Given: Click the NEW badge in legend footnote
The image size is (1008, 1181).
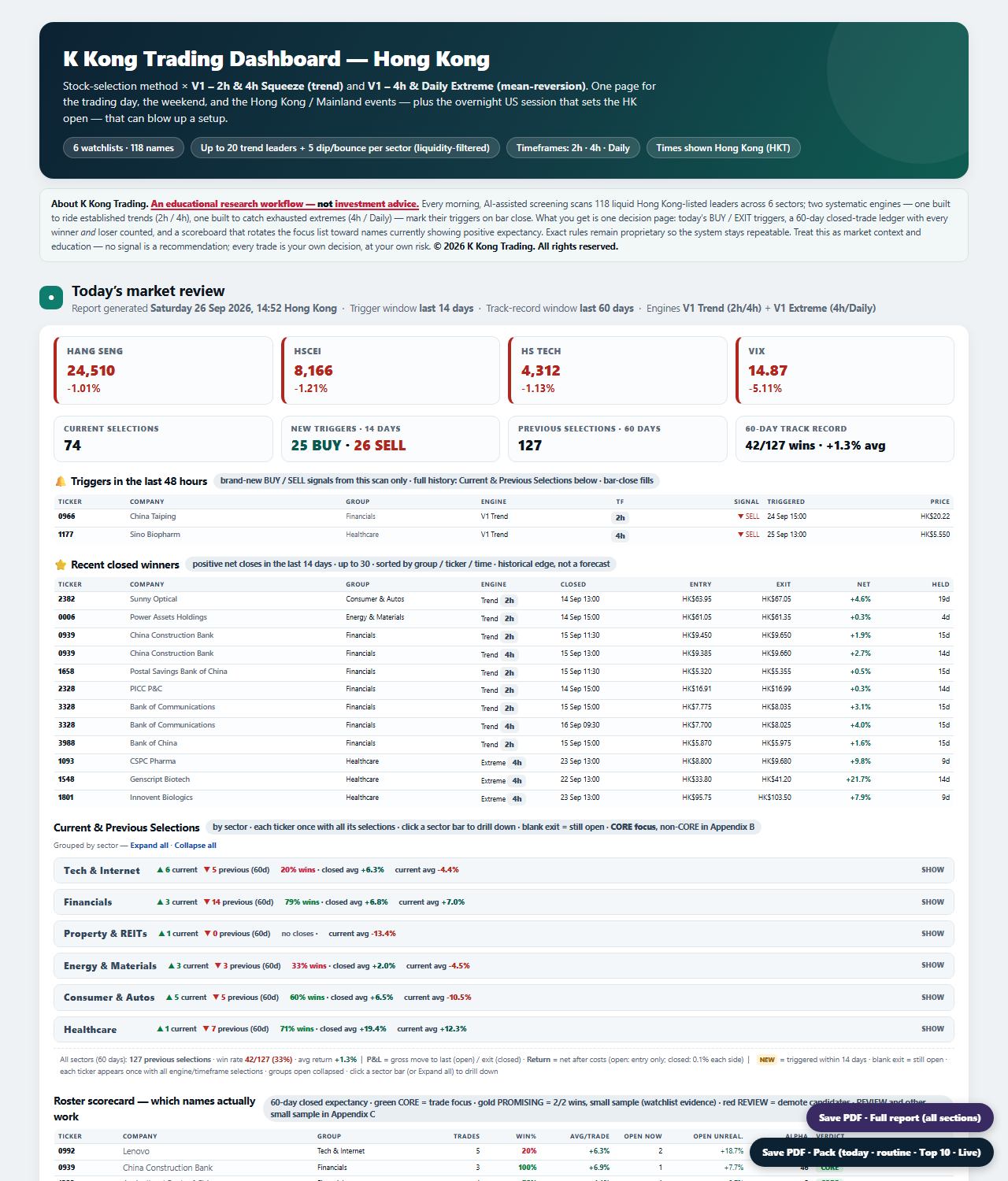Looking at the screenshot, I should tap(767, 1060).
